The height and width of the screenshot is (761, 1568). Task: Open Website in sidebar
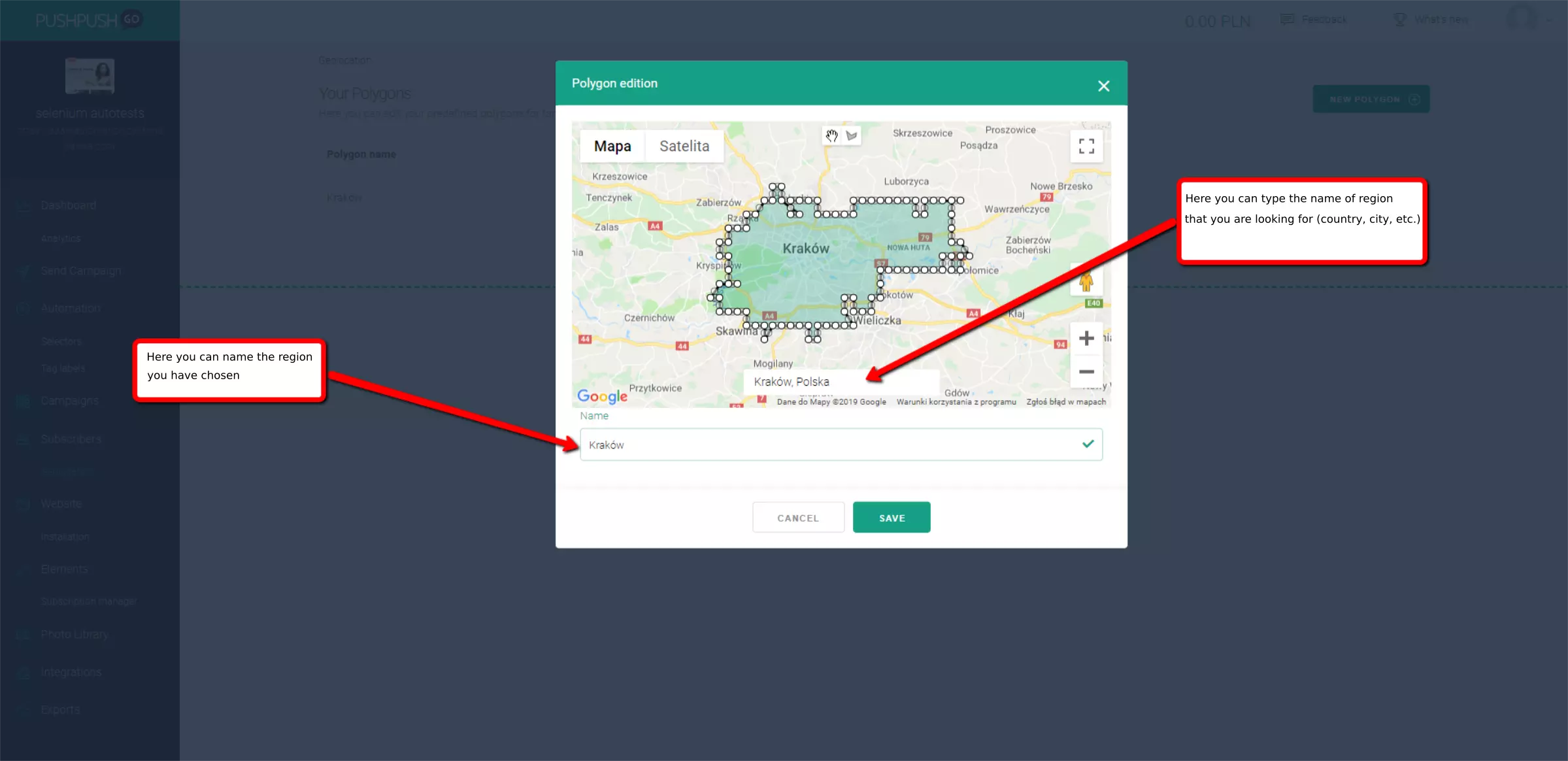coord(61,503)
